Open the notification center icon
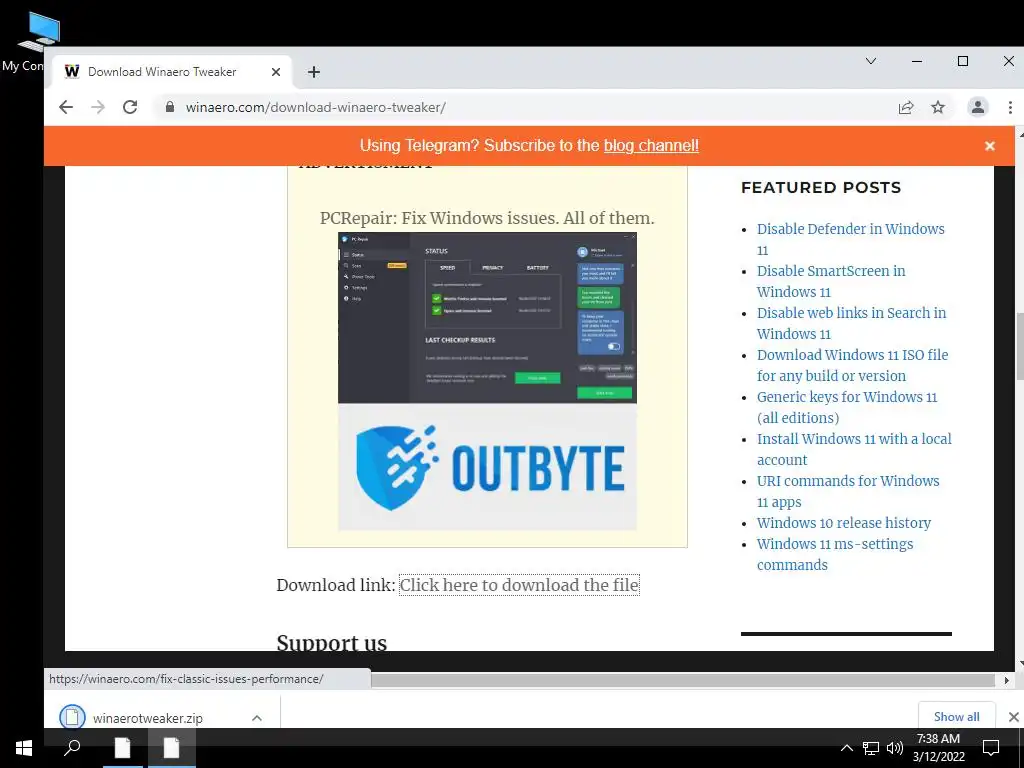Viewport: 1024px width, 768px height. point(991,748)
